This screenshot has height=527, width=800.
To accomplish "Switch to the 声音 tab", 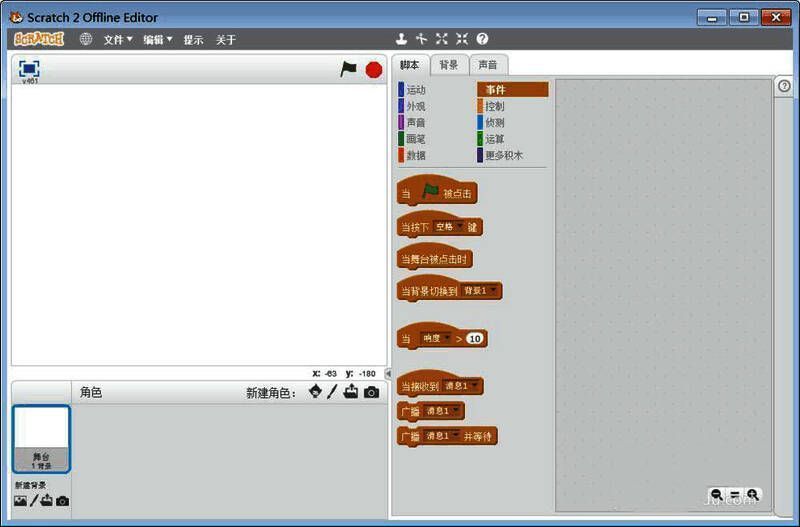I will pyautogui.click(x=488, y=65).
